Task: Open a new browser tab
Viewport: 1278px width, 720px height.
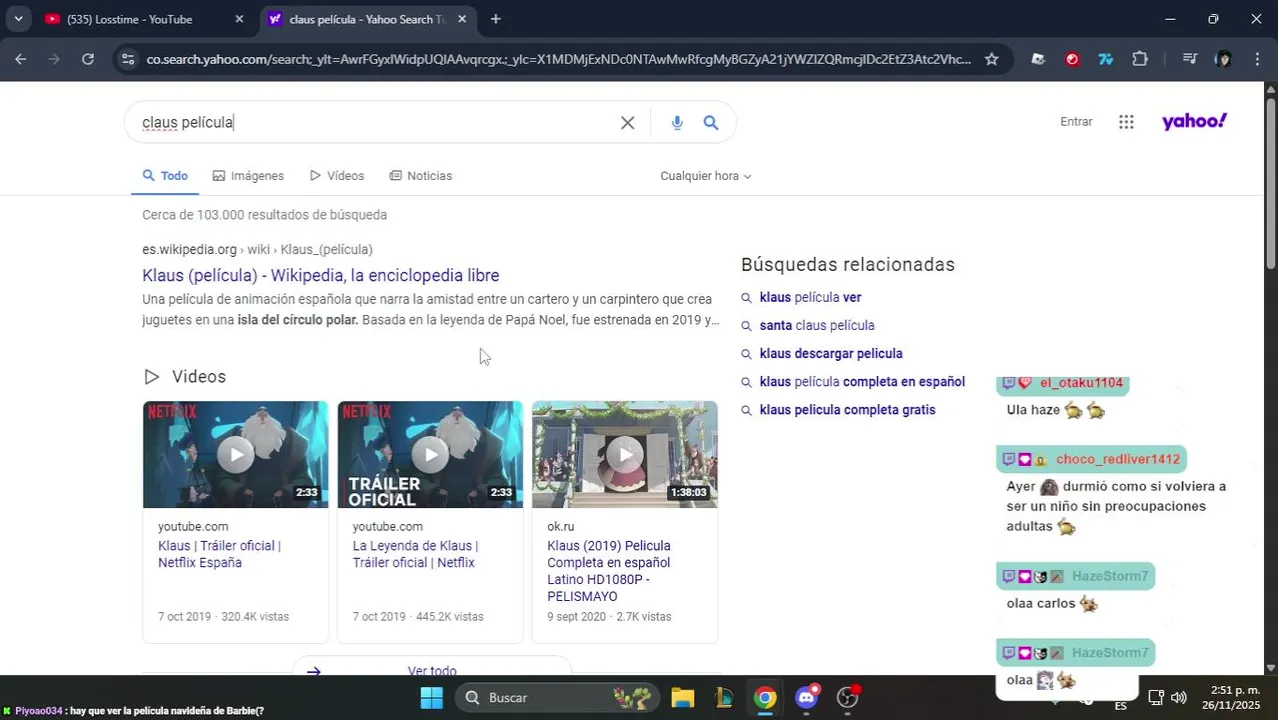Action: [495, 19]
